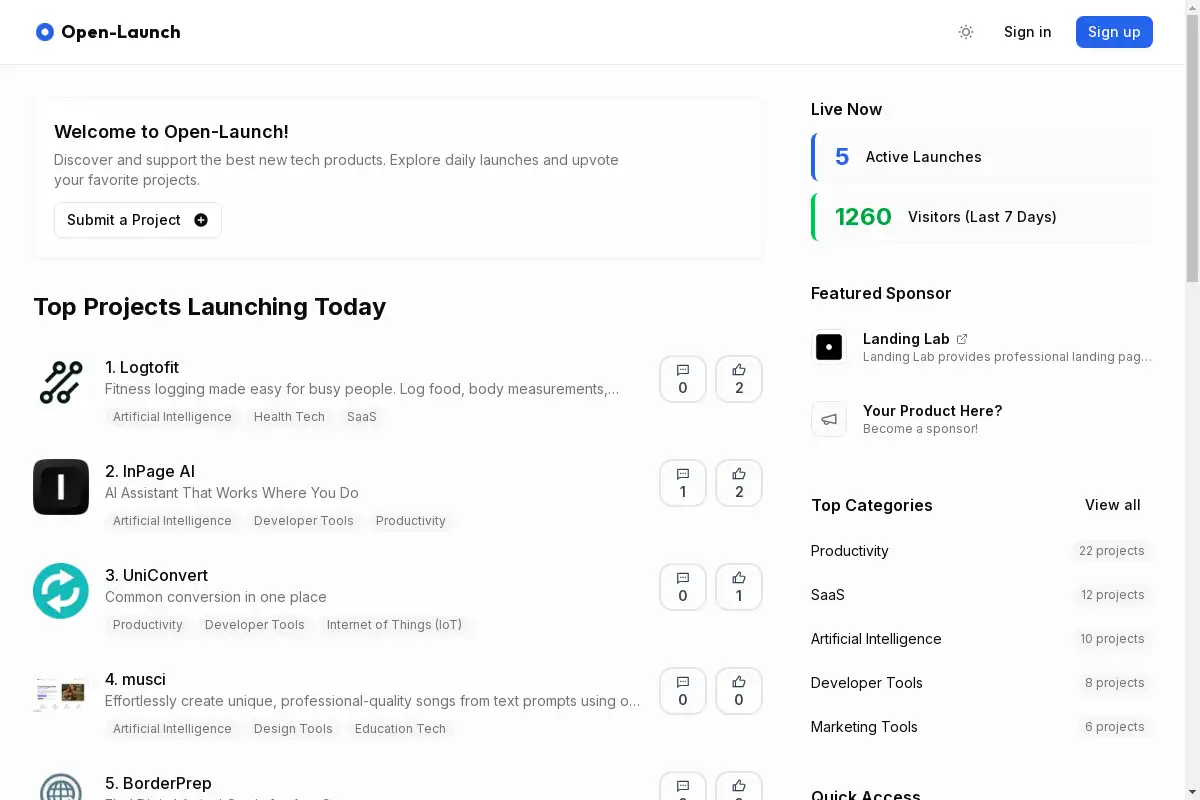
Task: Click the "6 projects" count badge
Action: pyautogui.click(x=1115, y=727)
